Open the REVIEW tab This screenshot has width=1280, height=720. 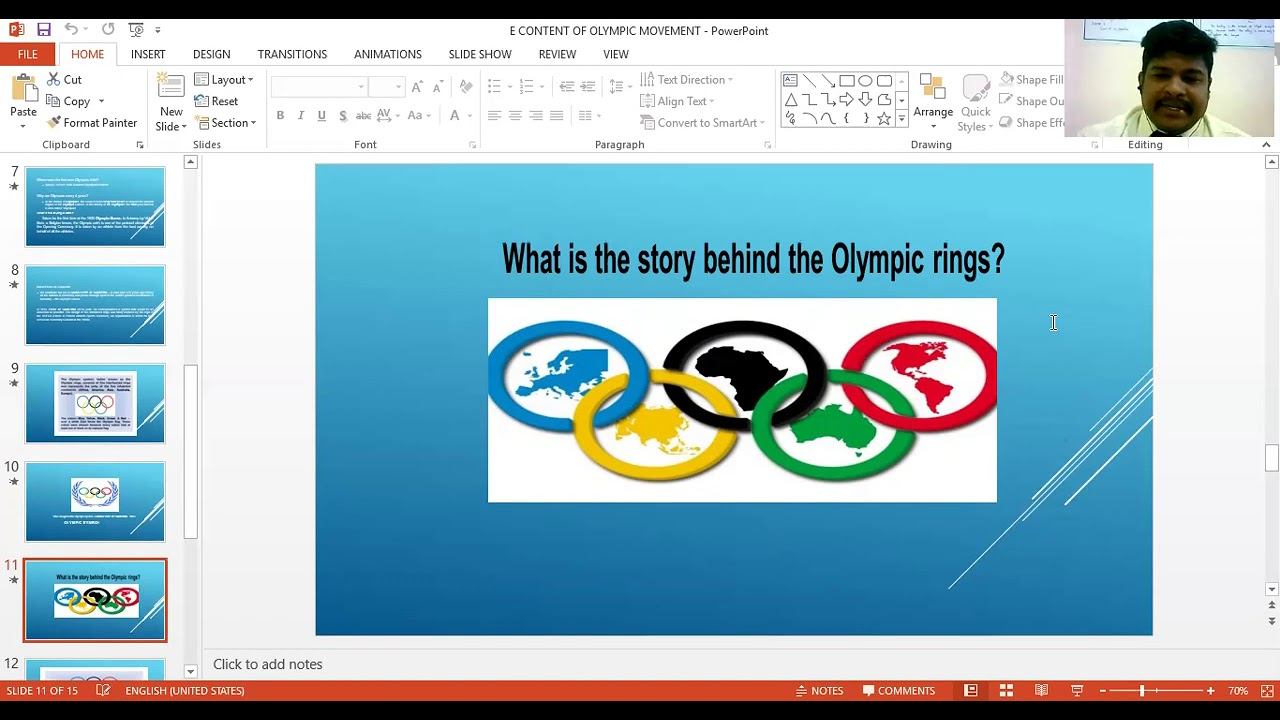(x=557, y=54)
